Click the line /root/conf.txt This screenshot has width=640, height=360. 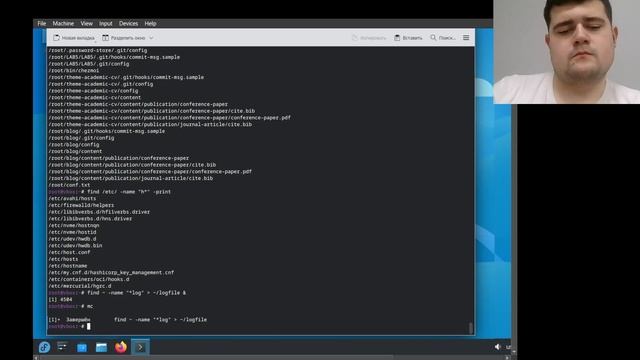(x=69, y=185)
